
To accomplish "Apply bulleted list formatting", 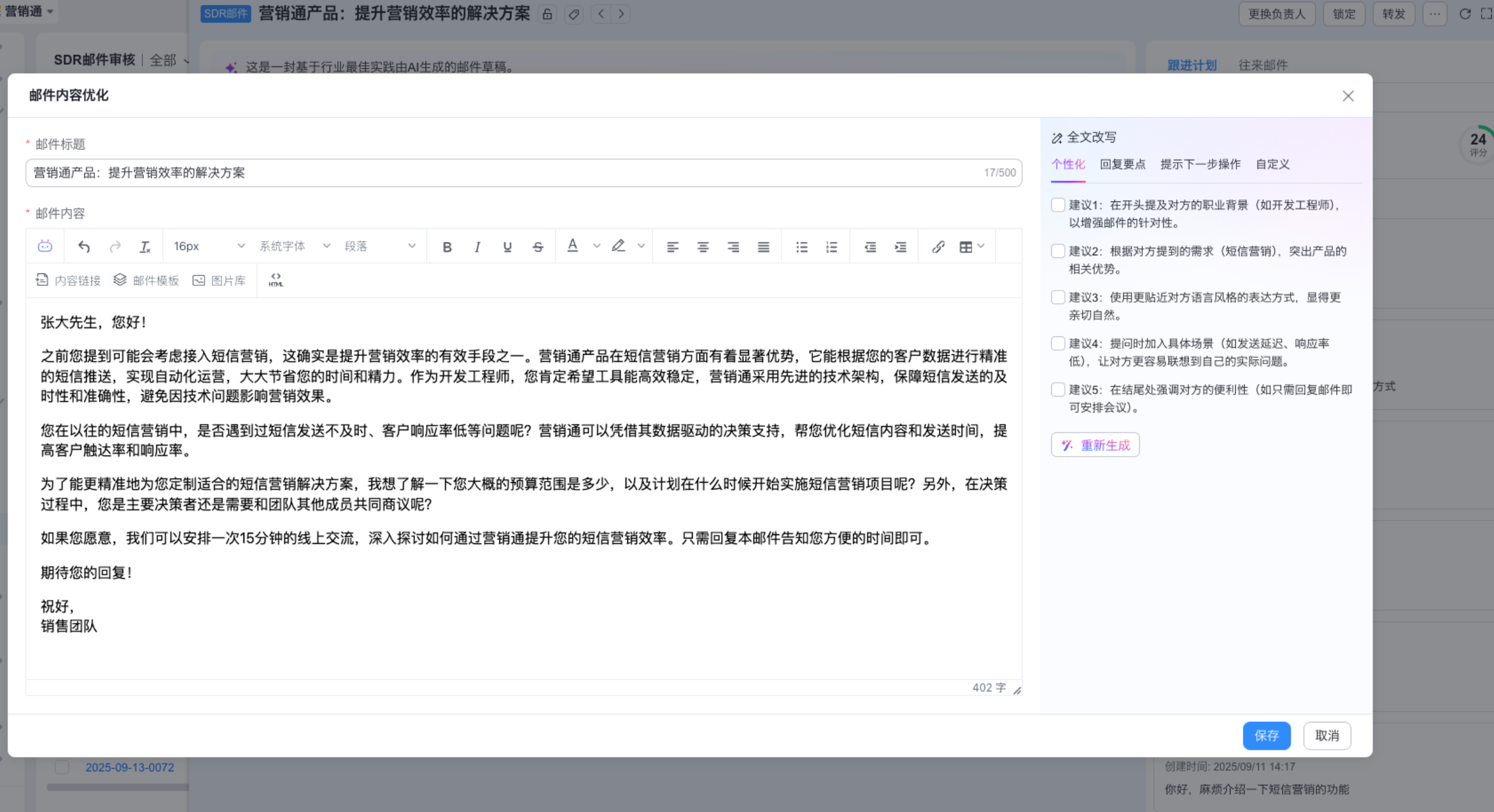I will [801, 247].
